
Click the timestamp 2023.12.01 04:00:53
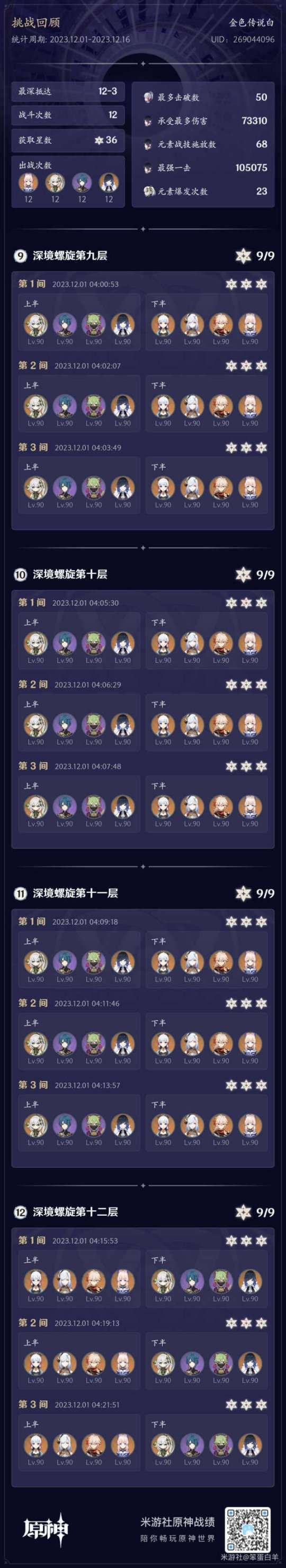click(x=85, y=284)
